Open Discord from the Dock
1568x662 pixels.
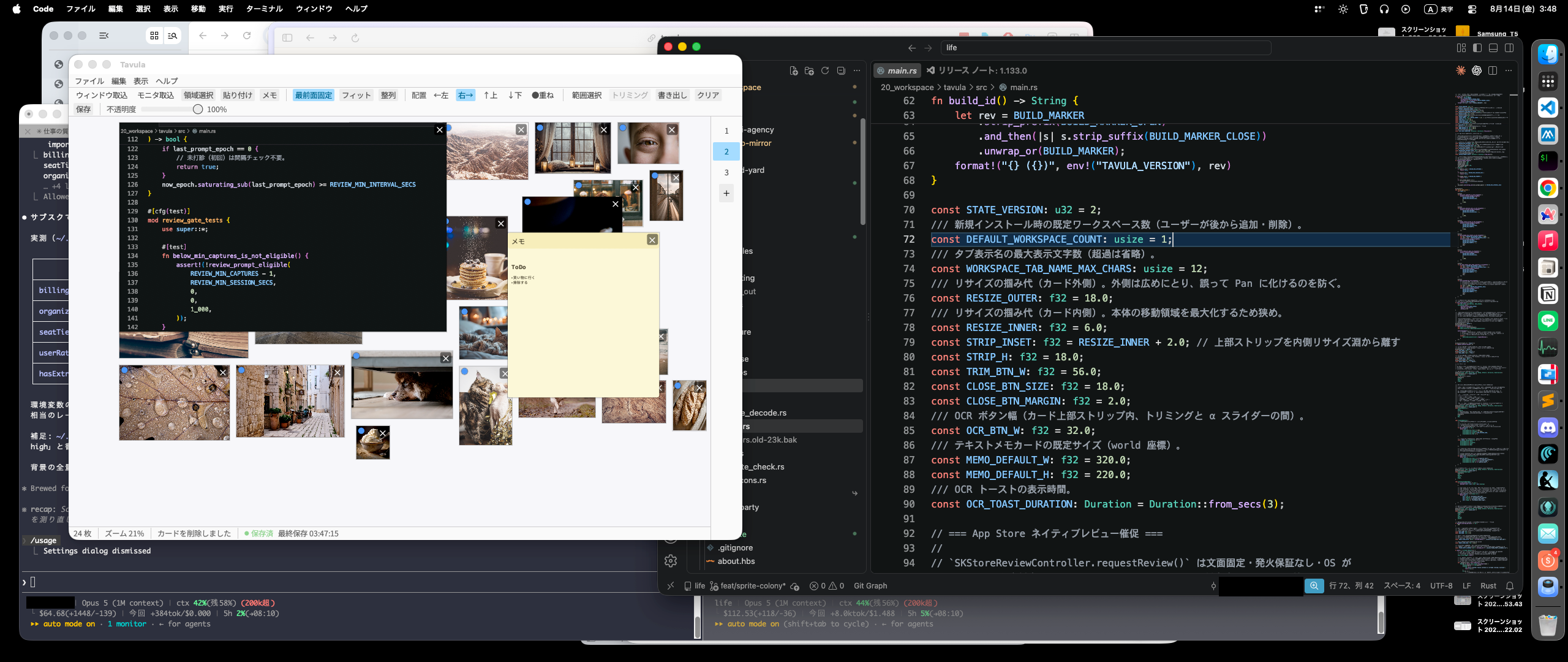(x=1548, y=427)
